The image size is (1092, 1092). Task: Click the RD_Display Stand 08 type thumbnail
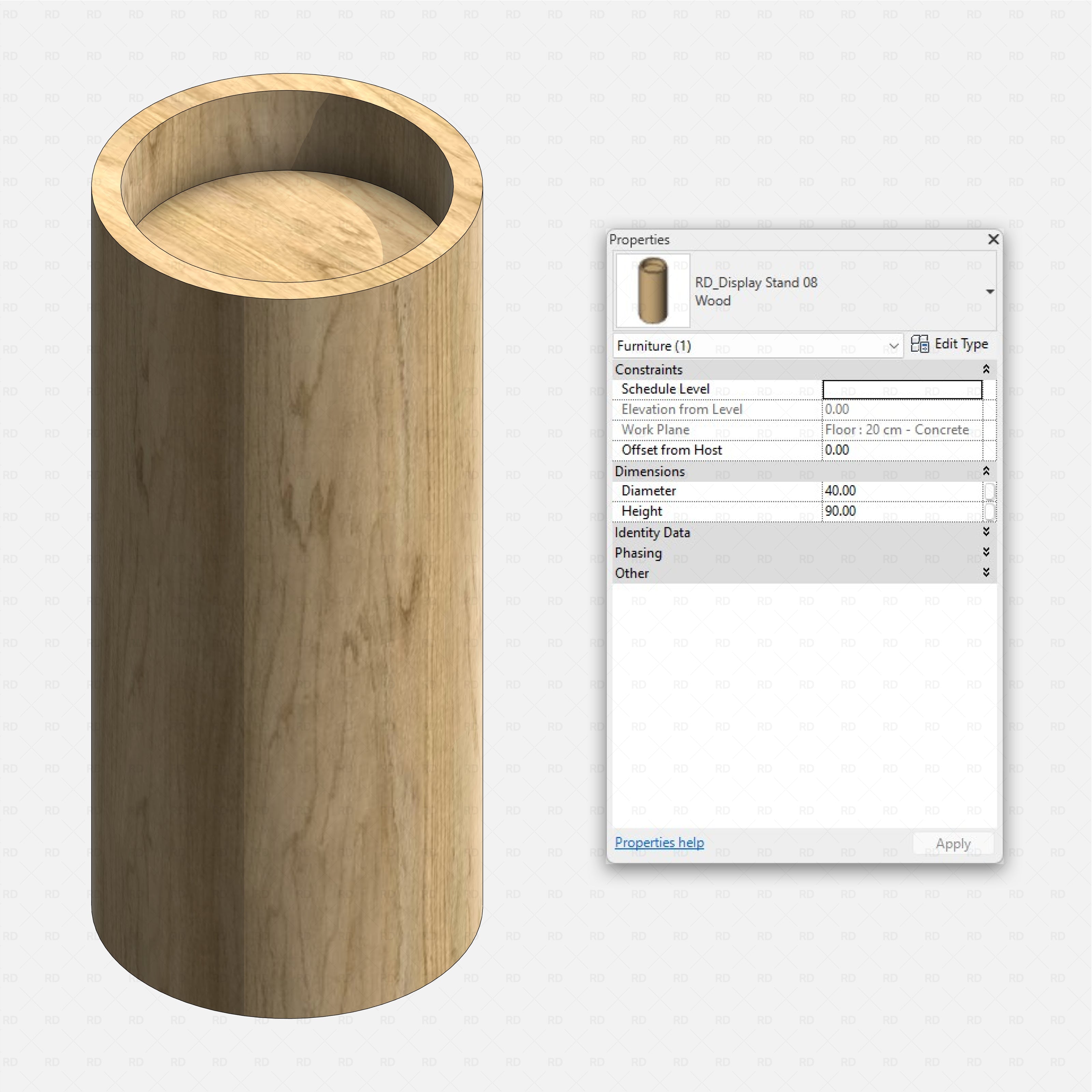click(653, 290)
